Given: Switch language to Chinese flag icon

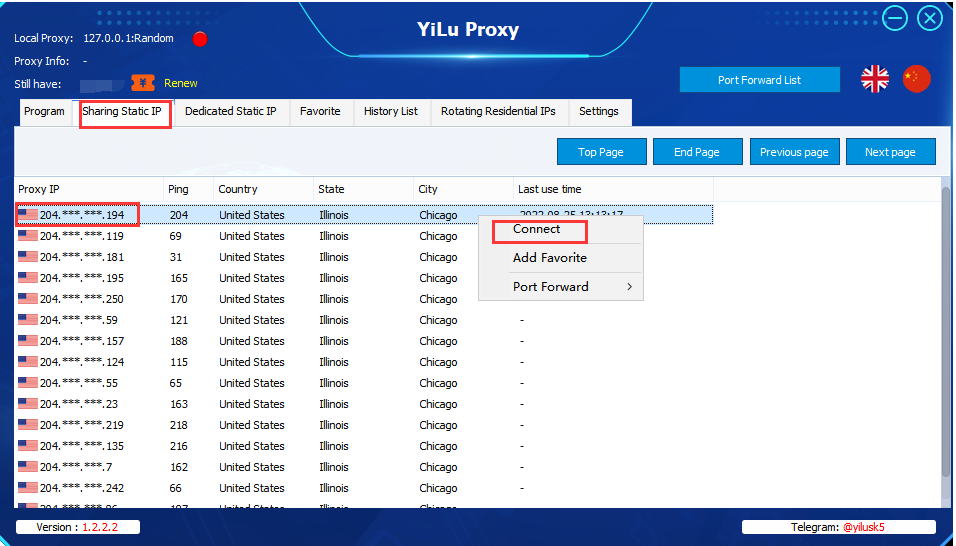Looking at the screenshot, I should coord(916,79).
